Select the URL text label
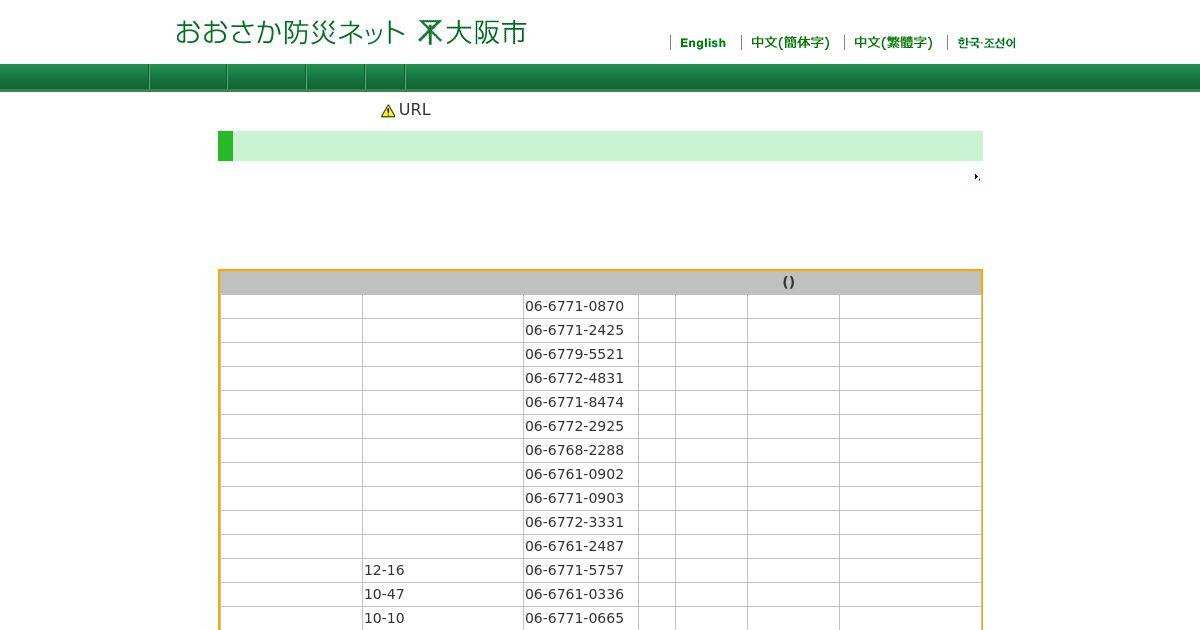1200x630 pixels. click(x=415, y=110)
